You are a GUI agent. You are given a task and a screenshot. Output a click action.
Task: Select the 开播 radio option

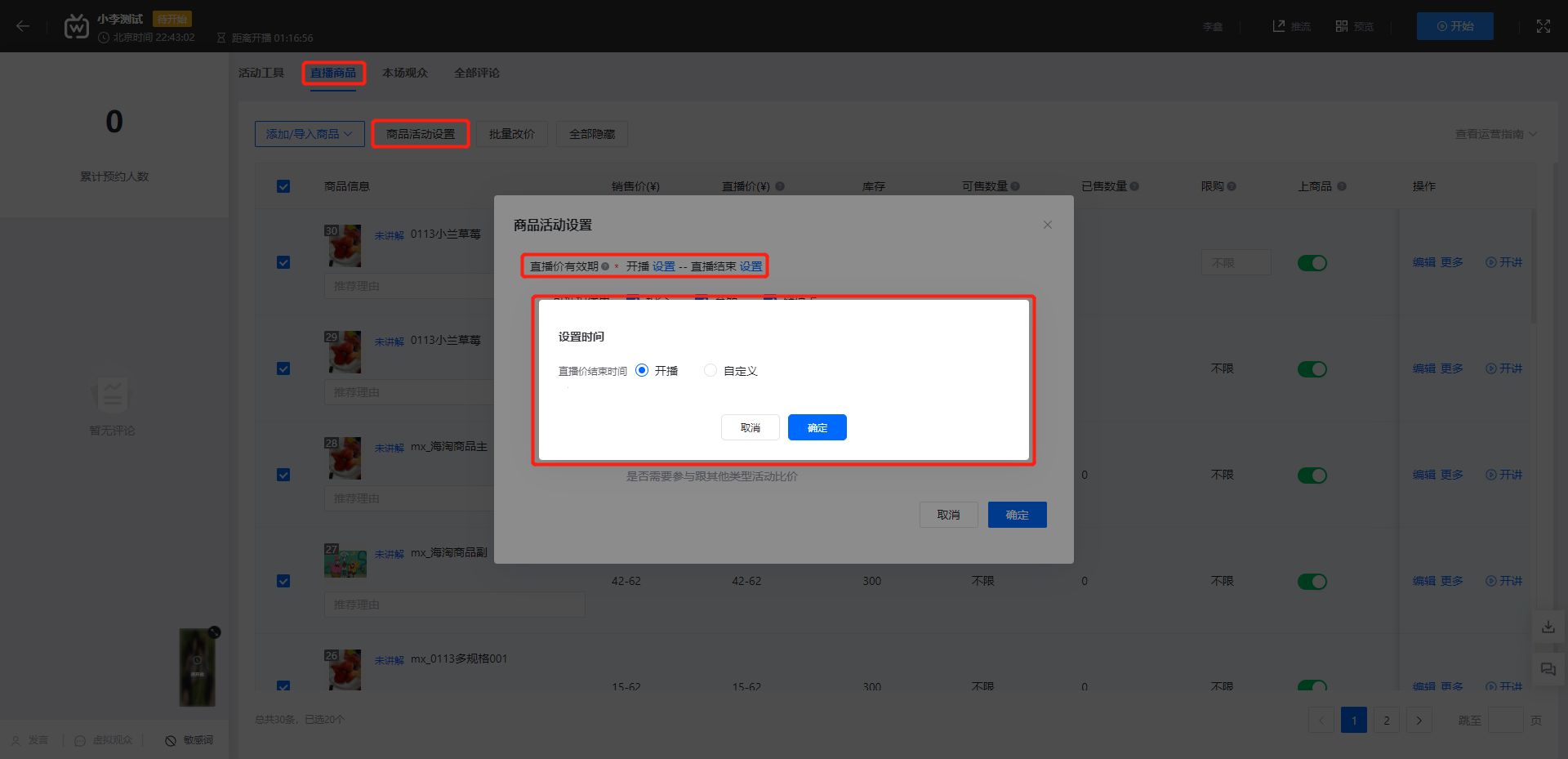(x=642, y=370)
